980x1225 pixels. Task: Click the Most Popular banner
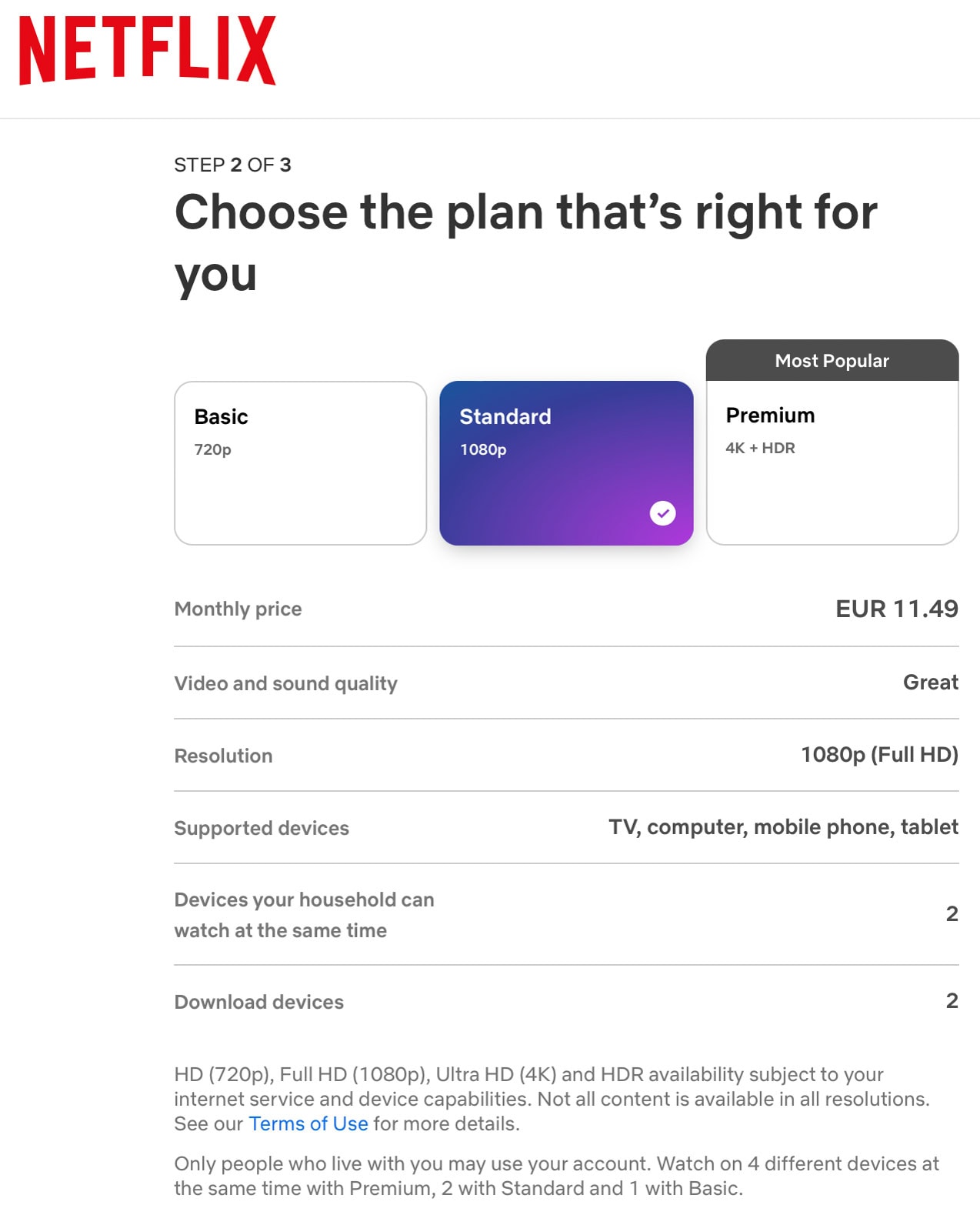coord(832,360)
